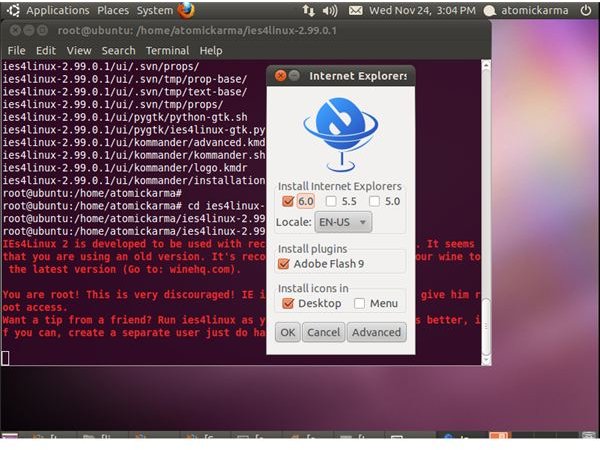Open the EN-US Locale dropdown

click(343, 222)
